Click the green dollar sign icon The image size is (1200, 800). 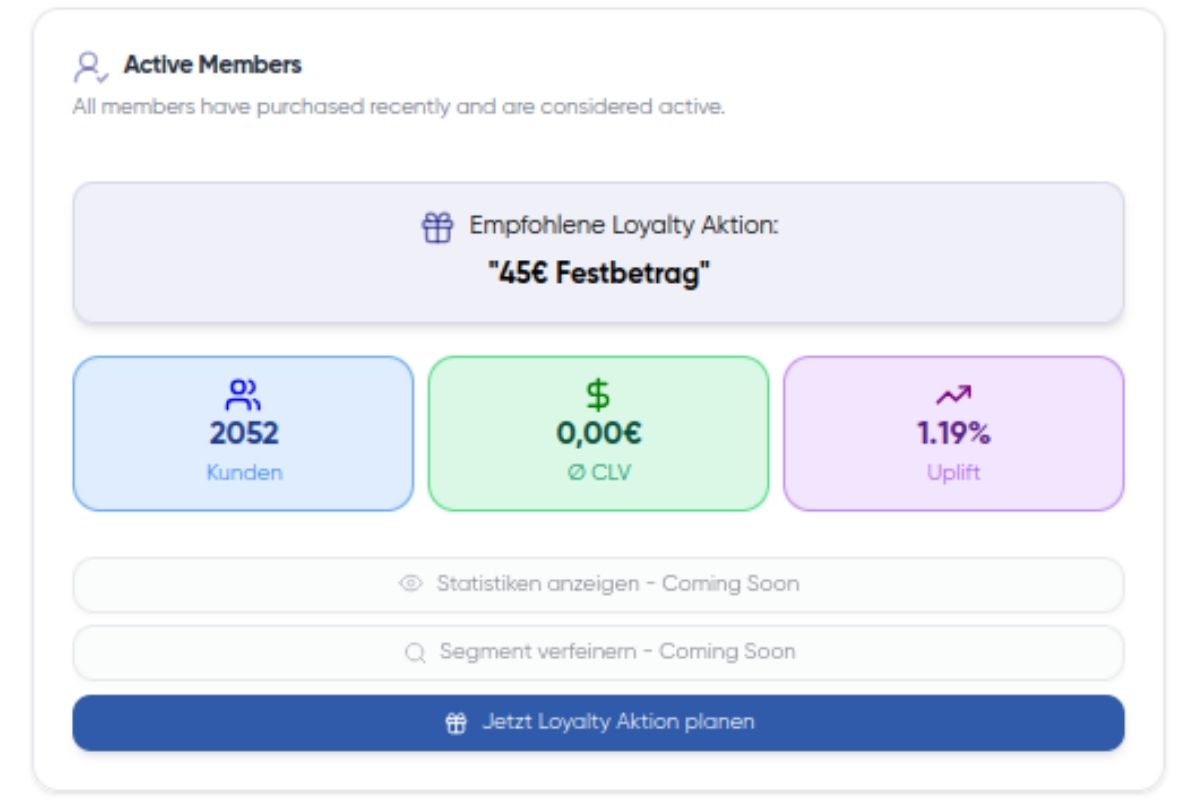click(598, 395)
